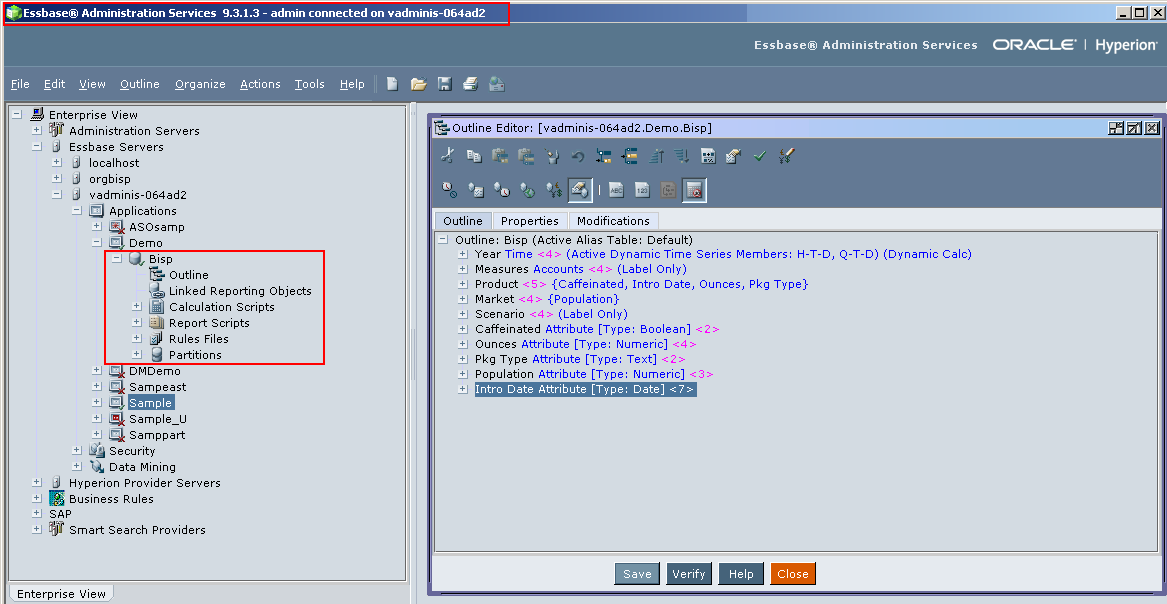Click the Help button in the Outline Editor
Image resolution: width=1167 pixels, height=604 pixels.
coord(740,573)
